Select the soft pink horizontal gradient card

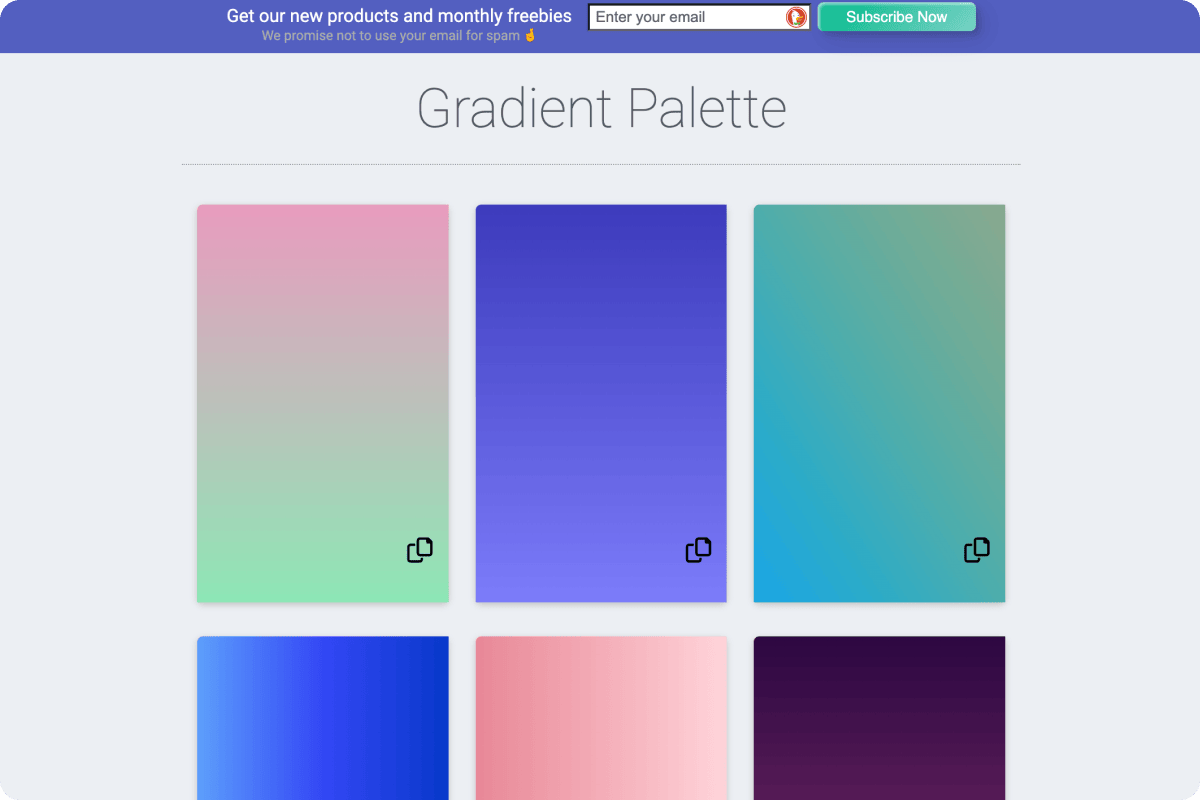601,718
